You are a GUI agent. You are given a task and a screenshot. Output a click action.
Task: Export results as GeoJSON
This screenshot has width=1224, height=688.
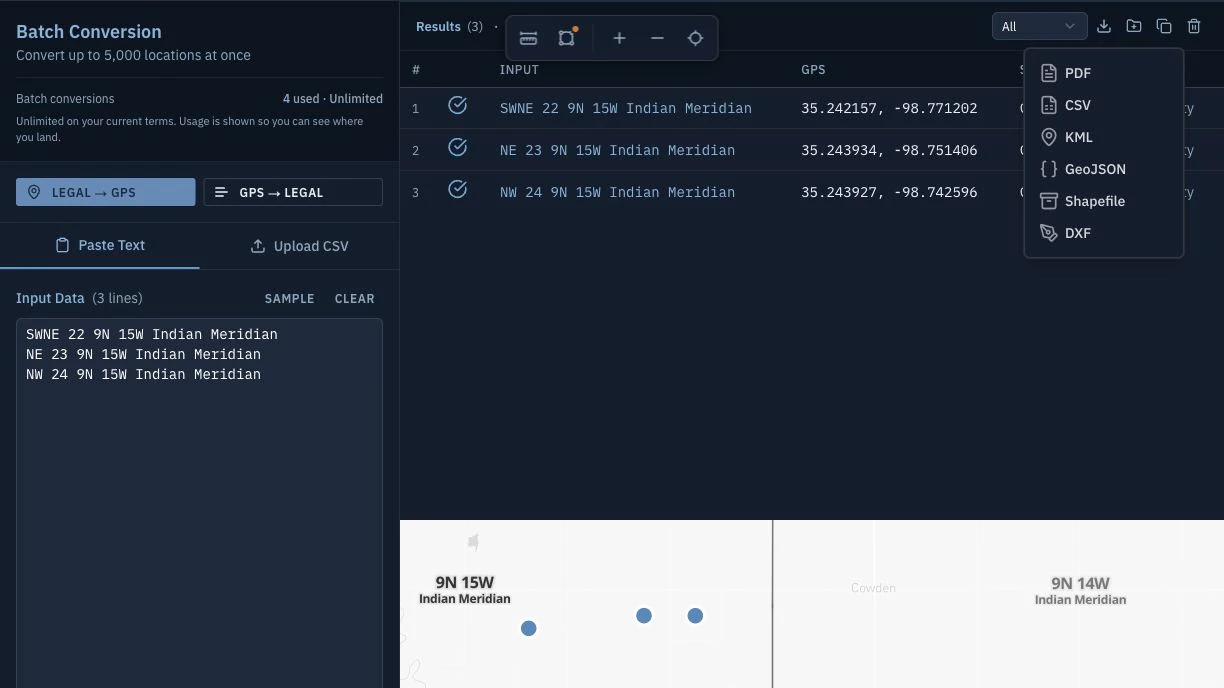[x=1104, y=169]
